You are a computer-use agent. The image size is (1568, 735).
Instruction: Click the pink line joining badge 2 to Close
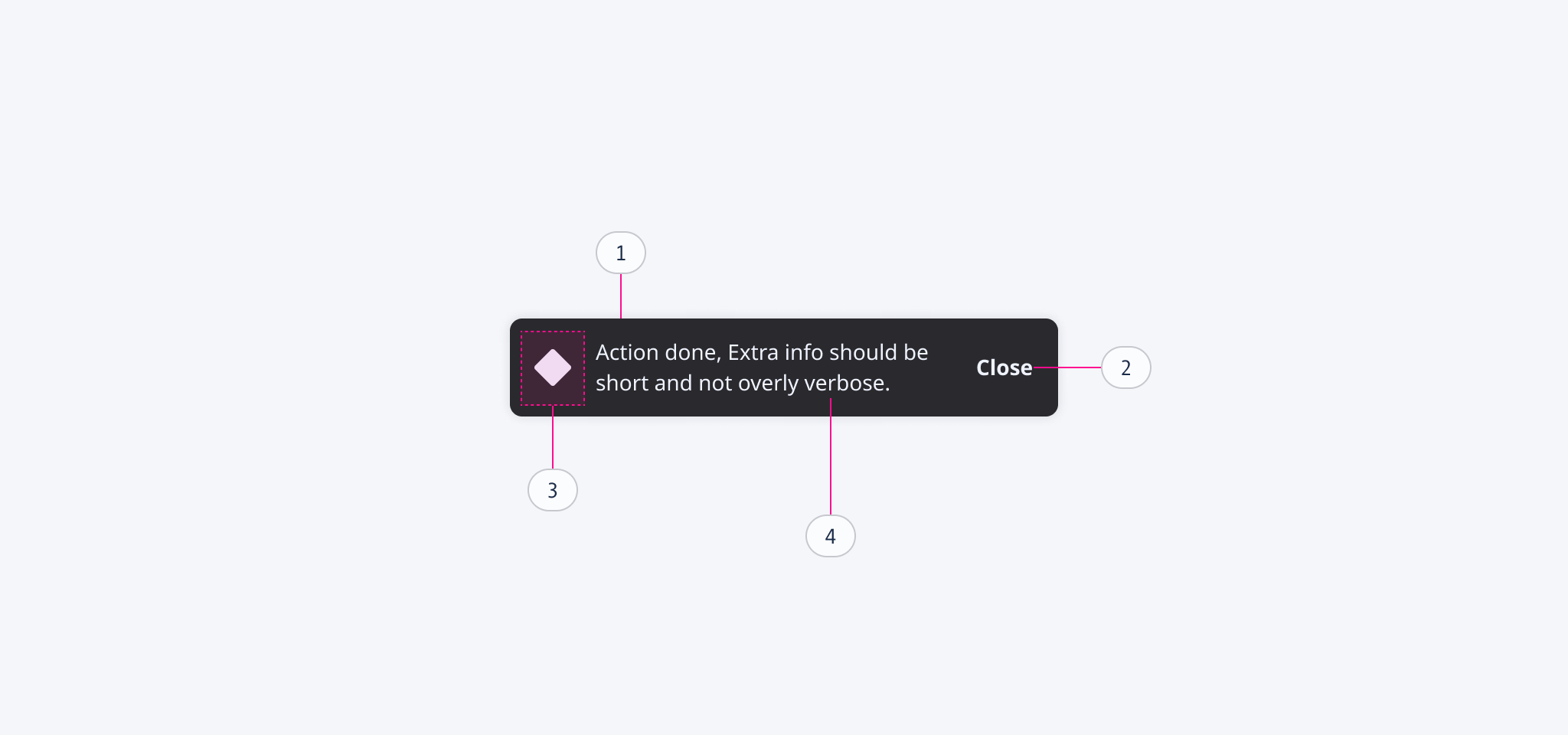coord(1067,367)
